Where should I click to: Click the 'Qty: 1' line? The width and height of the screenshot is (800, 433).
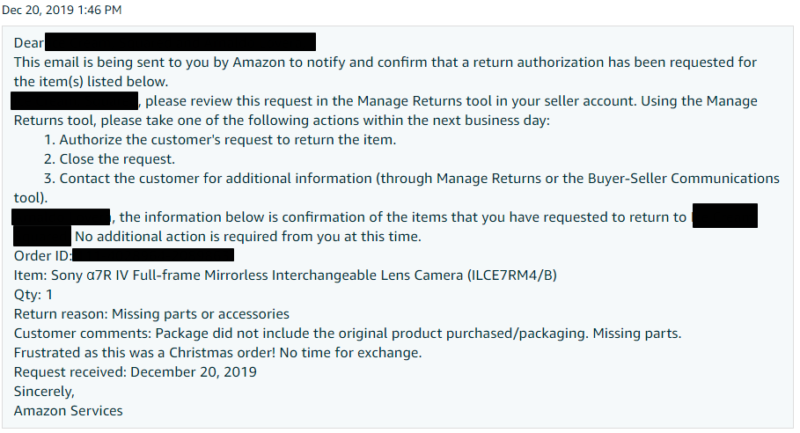tap(33, 295)
